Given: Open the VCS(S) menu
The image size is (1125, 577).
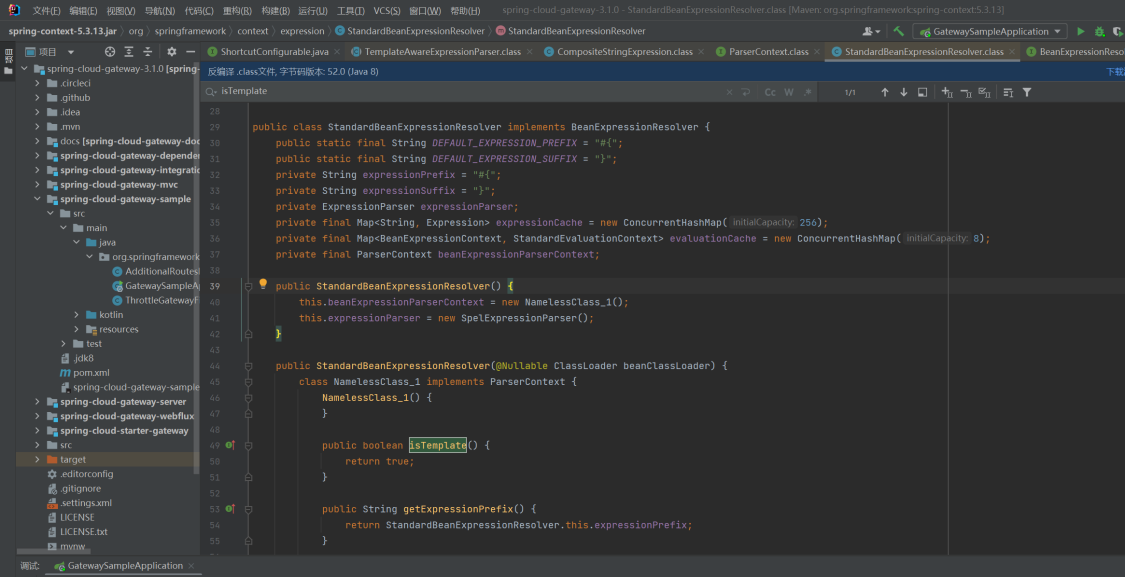Looking at the screenshot, I should click(387, 11).
